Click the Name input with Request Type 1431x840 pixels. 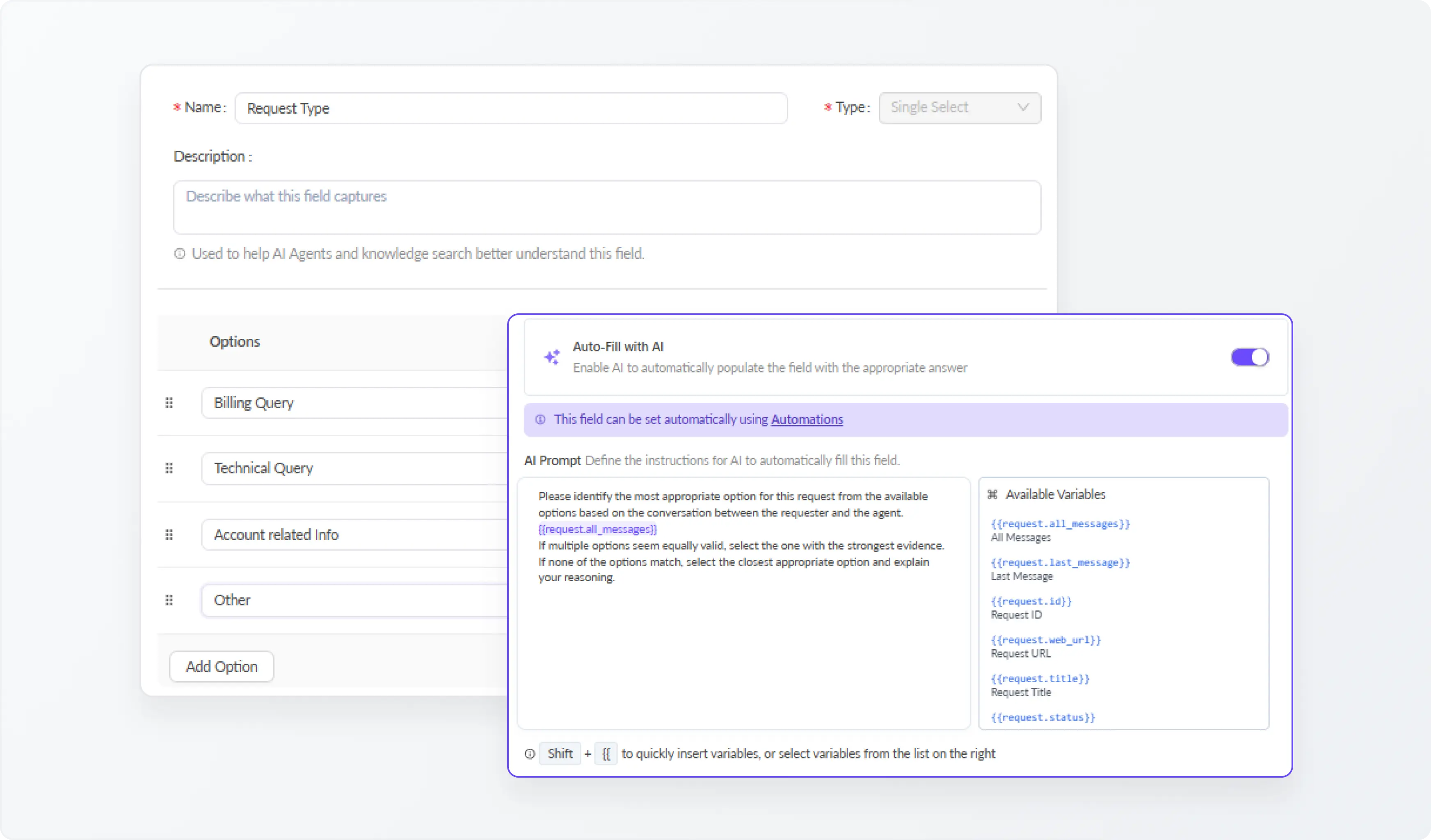tap(511, 108)
